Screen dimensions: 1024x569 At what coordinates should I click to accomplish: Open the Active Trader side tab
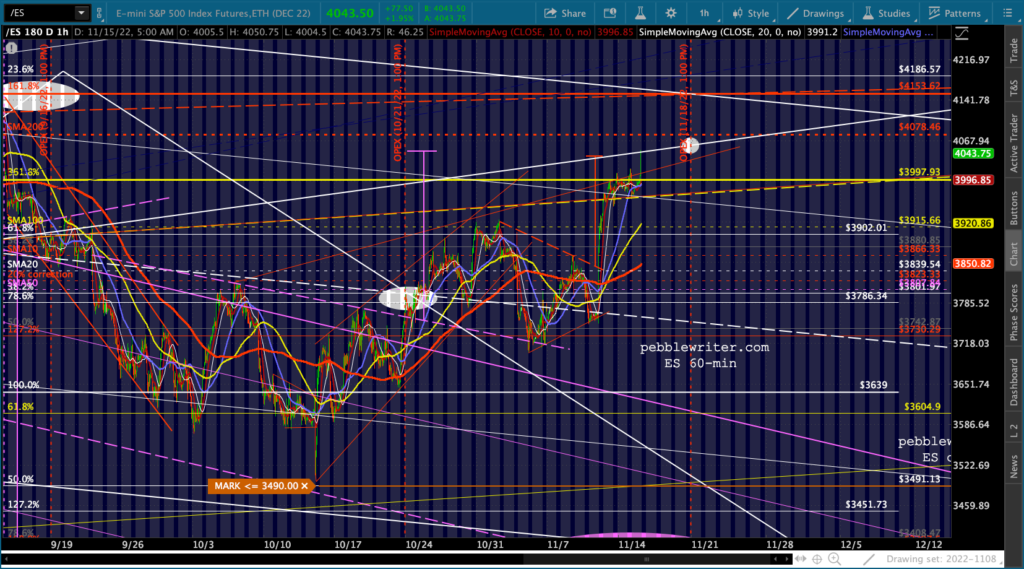(x=1014, y=143)
